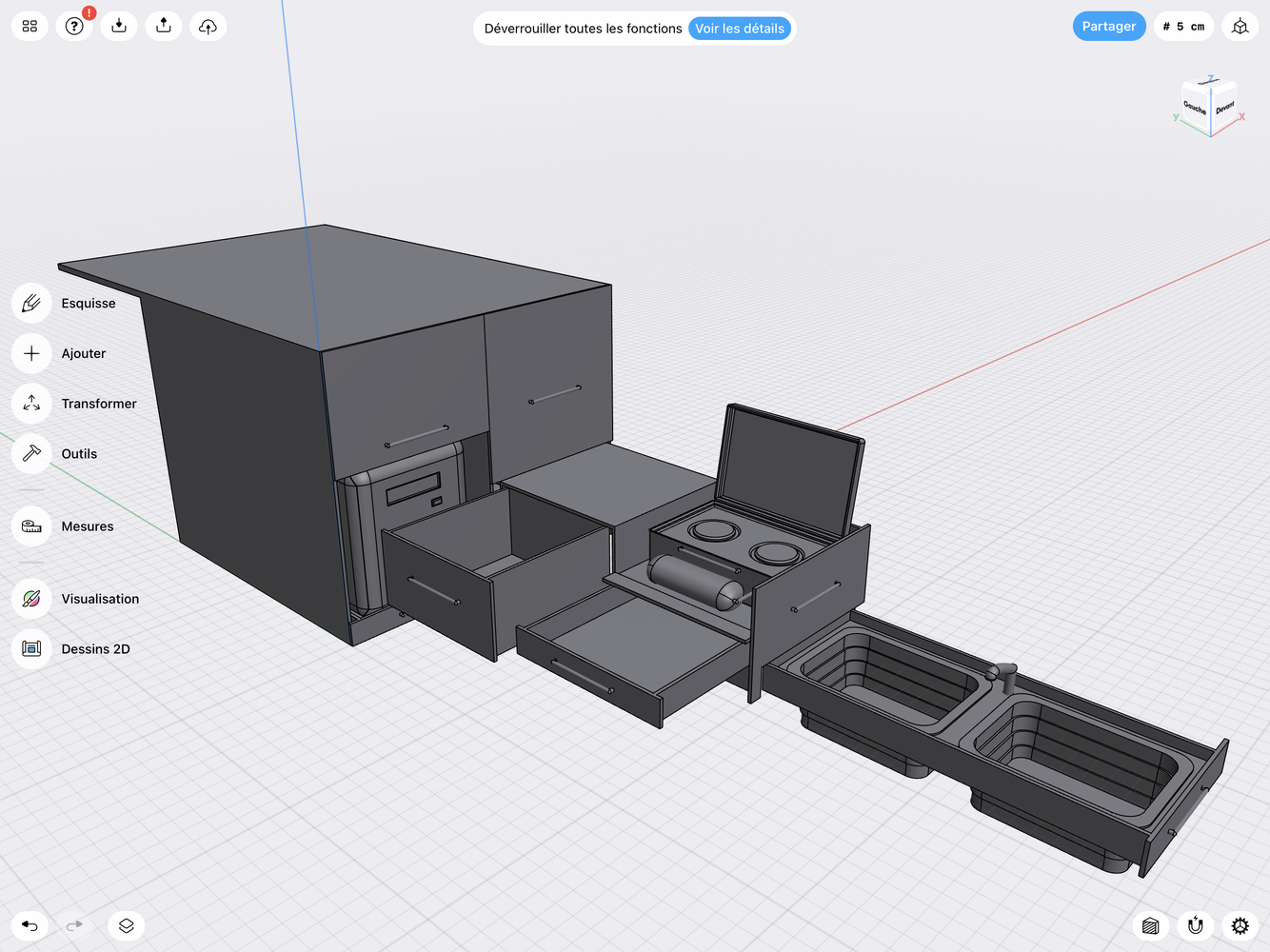Click the export upload icon
Viewport: 1270px width, 952px height.
(x=164, y=27)
